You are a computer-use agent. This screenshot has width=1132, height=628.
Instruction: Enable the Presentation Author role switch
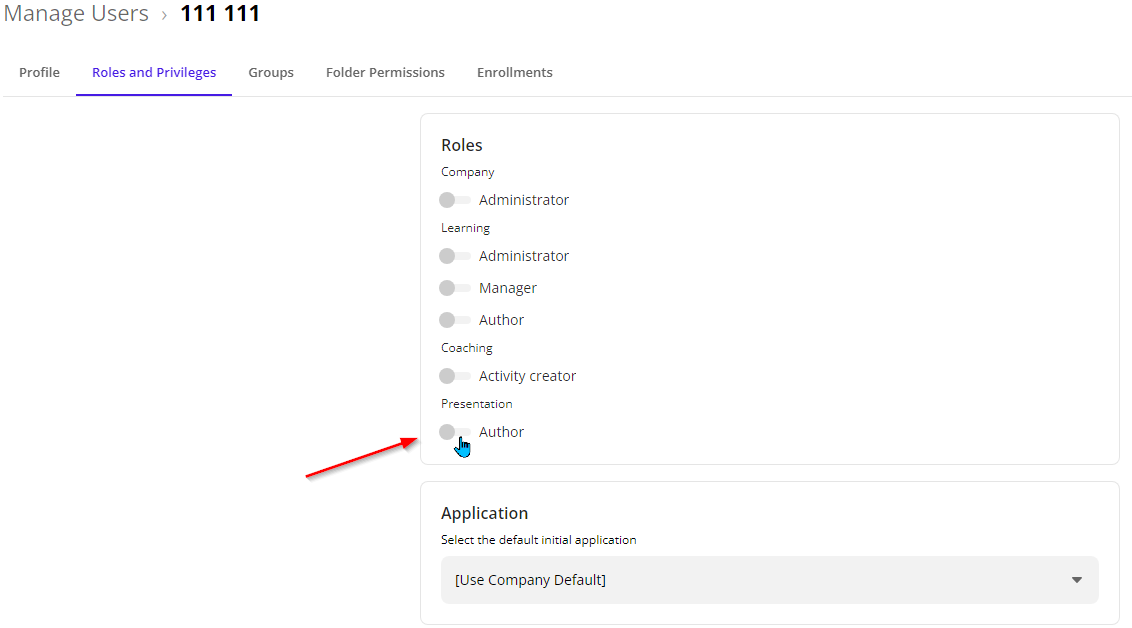455,432
